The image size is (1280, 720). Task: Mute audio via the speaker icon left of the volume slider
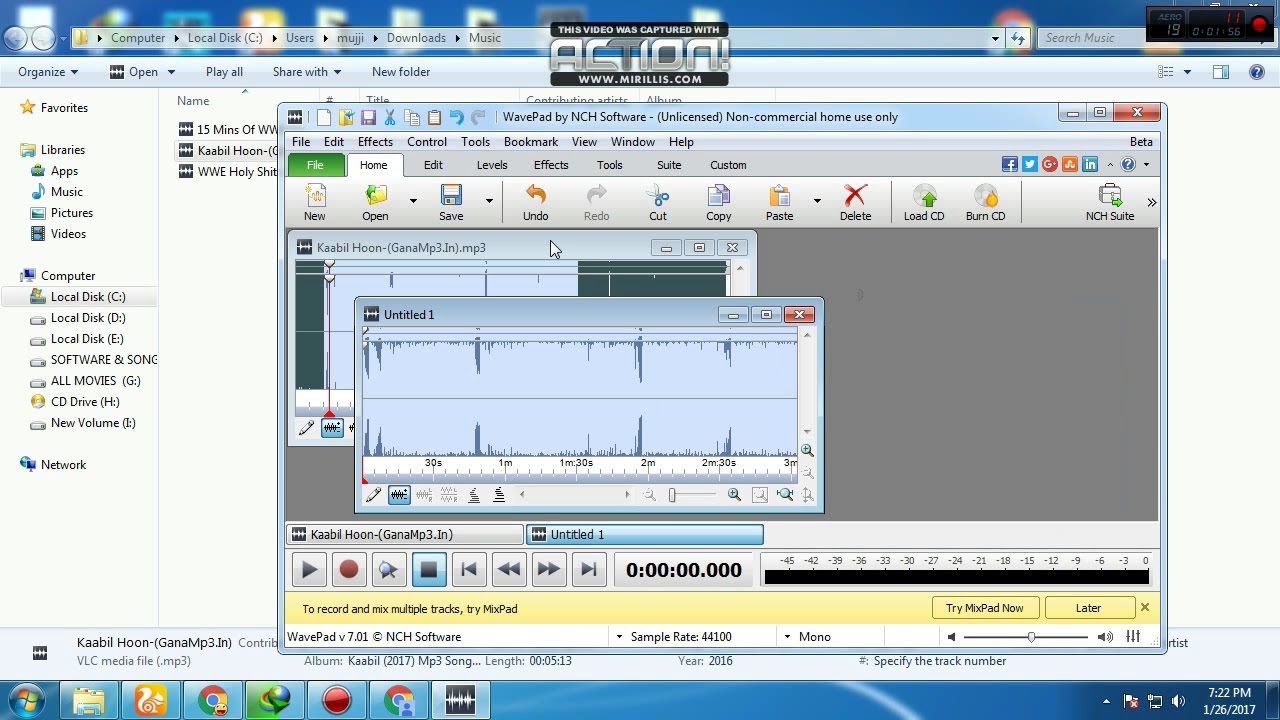coord(951,637)
